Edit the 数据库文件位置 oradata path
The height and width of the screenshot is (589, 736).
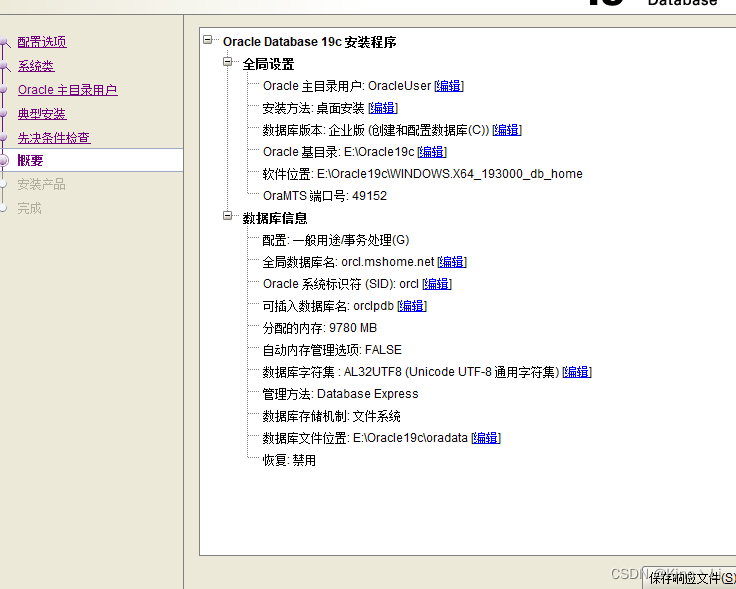(486, 438)
